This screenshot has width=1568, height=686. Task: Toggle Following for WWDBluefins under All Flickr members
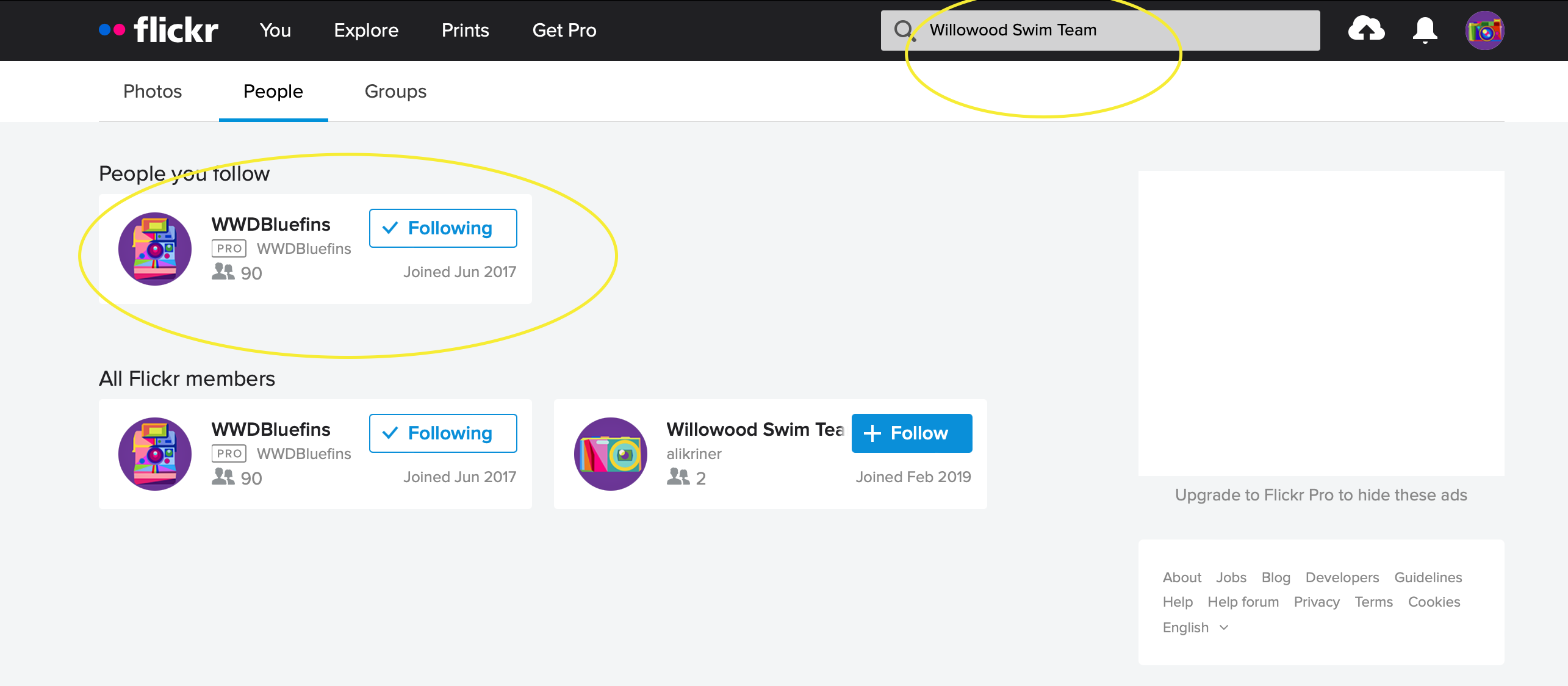[443, 433]
